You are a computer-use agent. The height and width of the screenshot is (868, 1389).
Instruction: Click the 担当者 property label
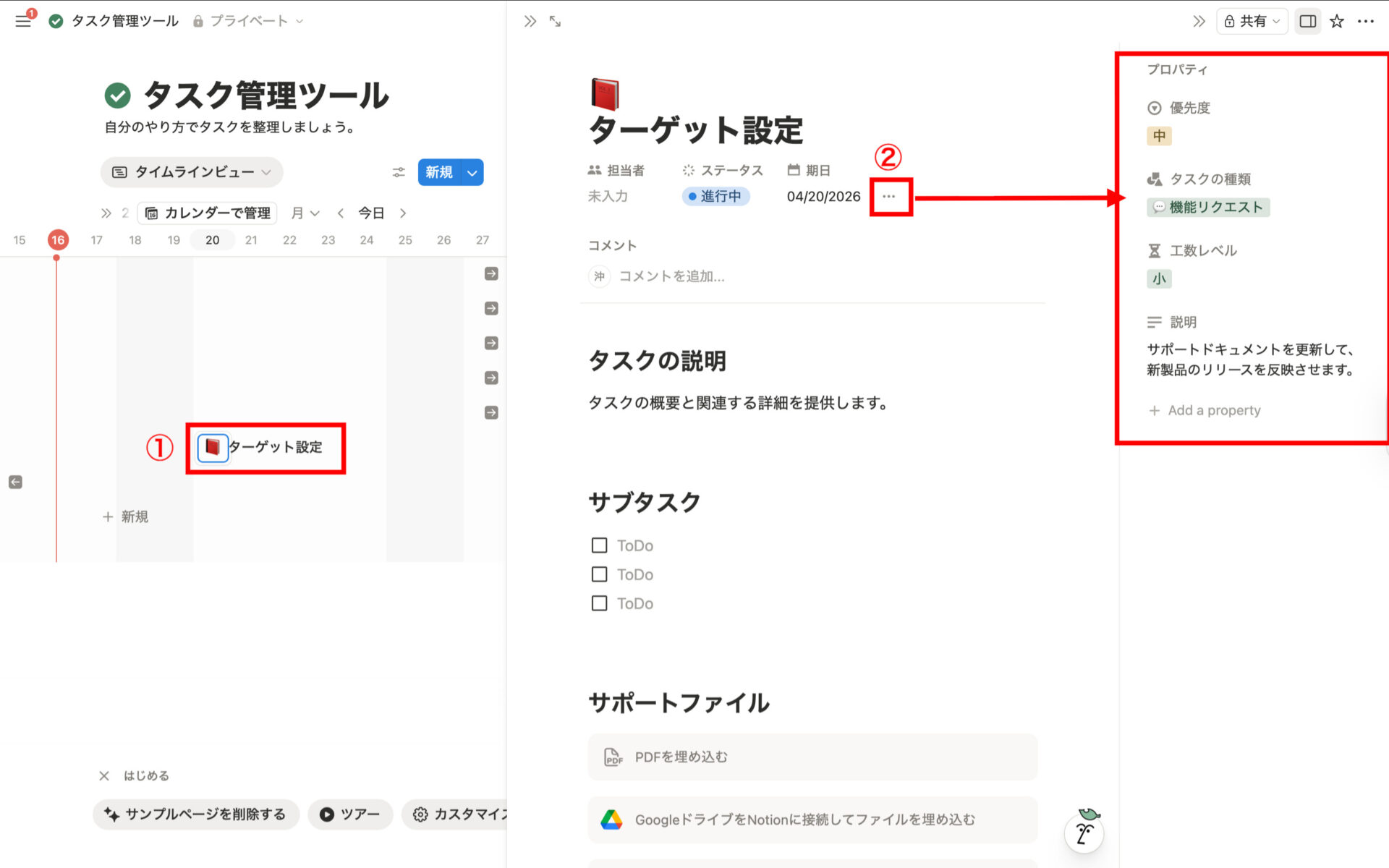pos(616,171)
